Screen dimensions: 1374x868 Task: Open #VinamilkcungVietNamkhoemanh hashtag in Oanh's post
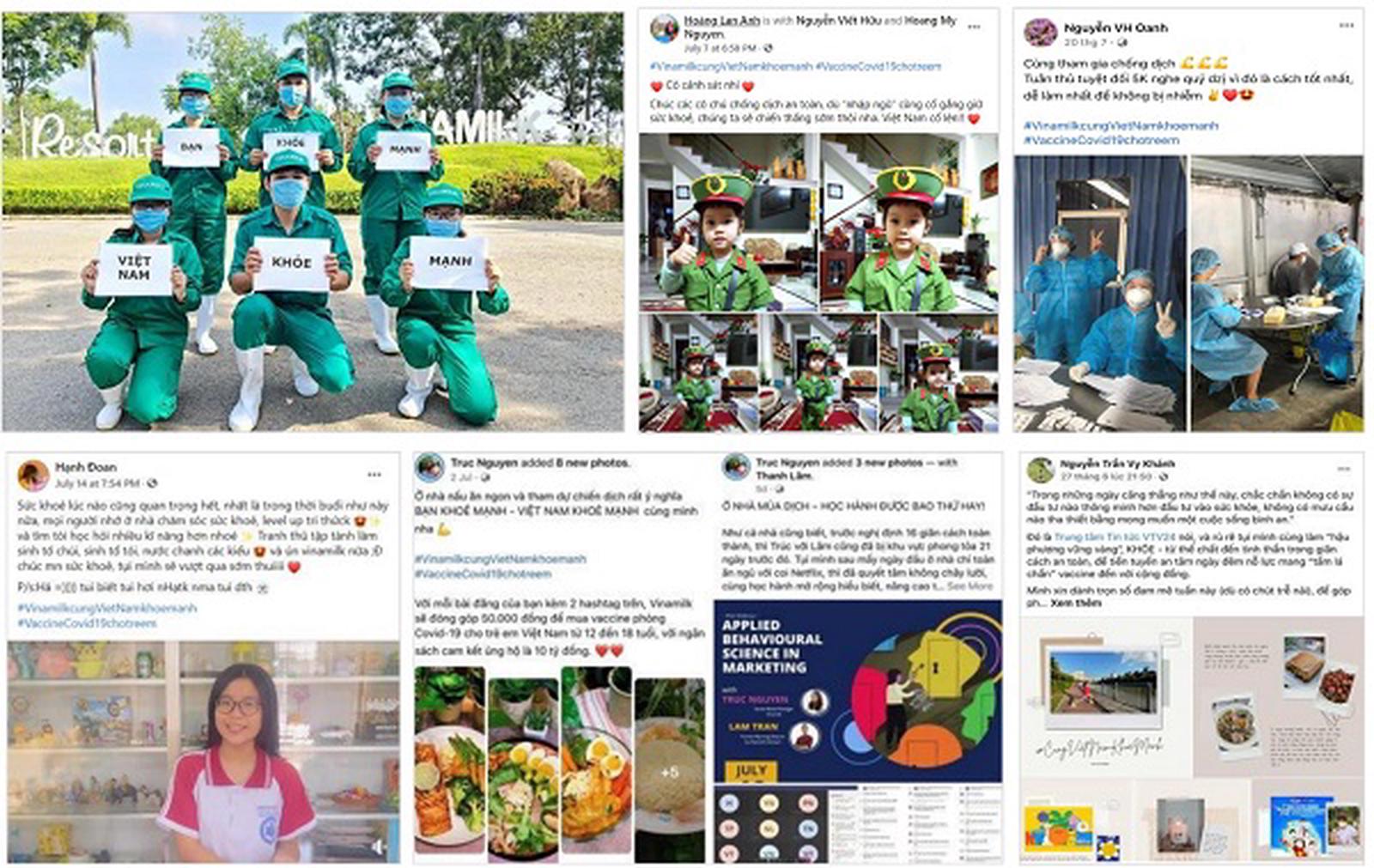coord(1121,125)
